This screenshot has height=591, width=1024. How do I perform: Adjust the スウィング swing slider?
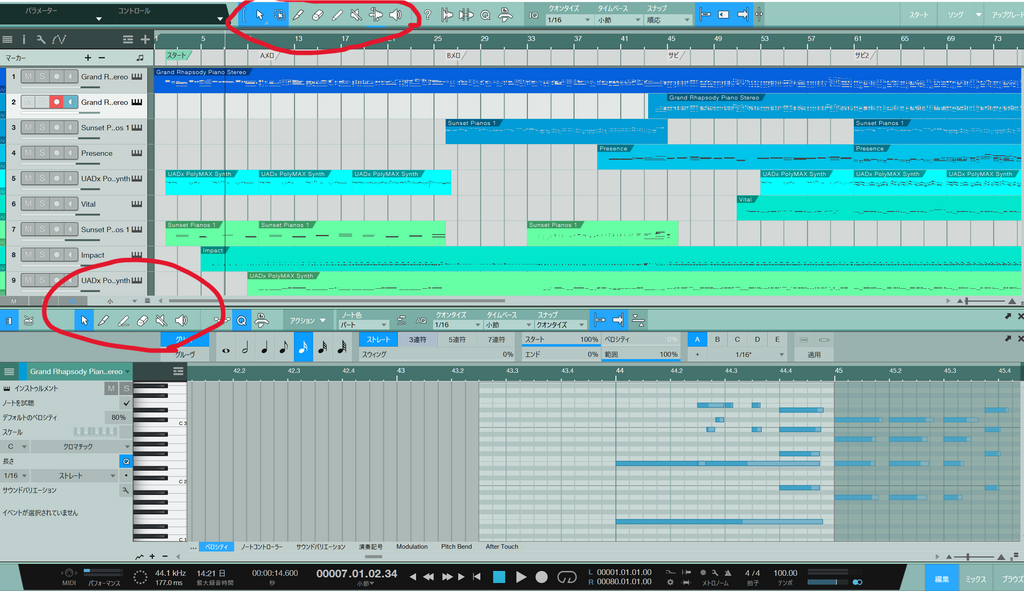(x=438, y=355)
